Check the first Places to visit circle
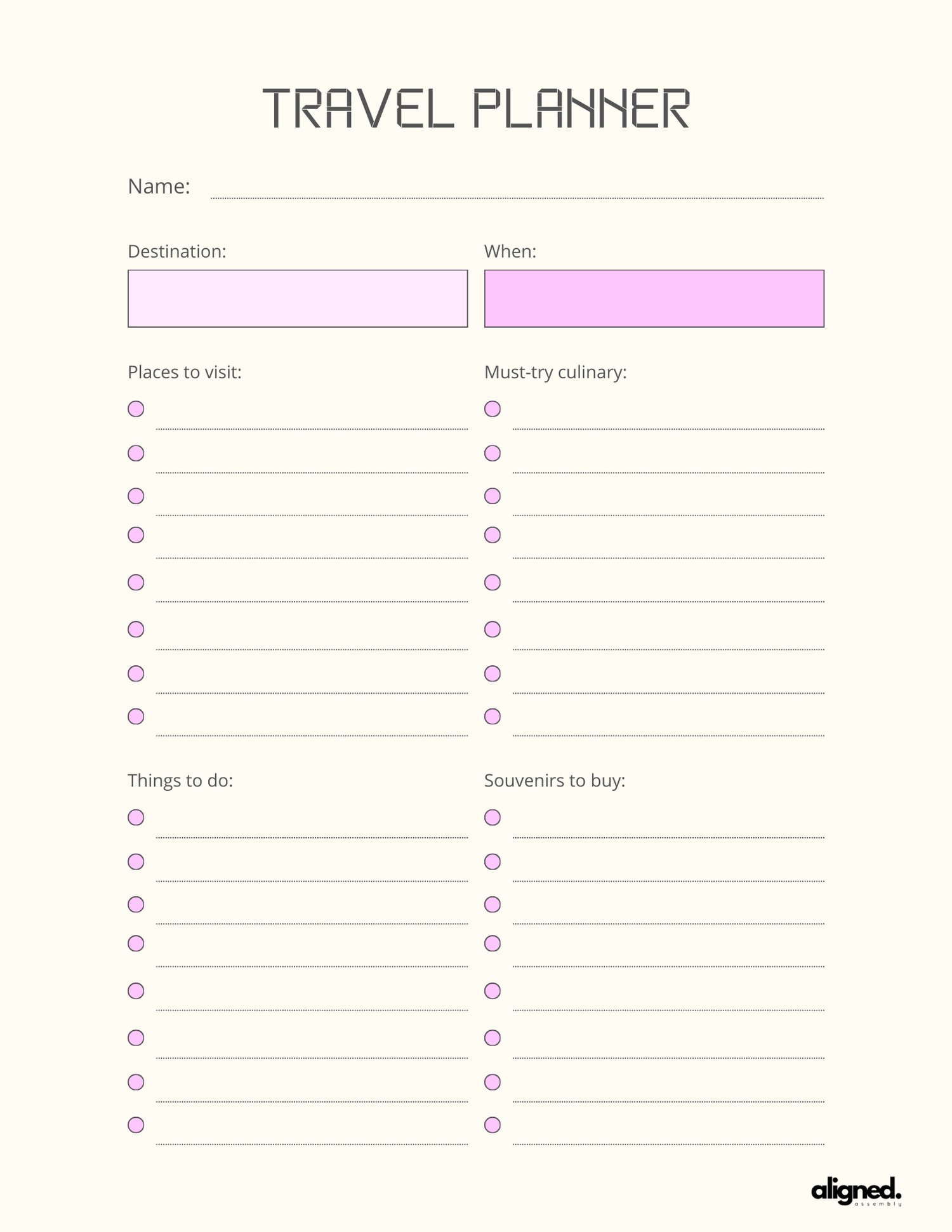The height and width of the screenshot is (1232, 952). [136, 409]
